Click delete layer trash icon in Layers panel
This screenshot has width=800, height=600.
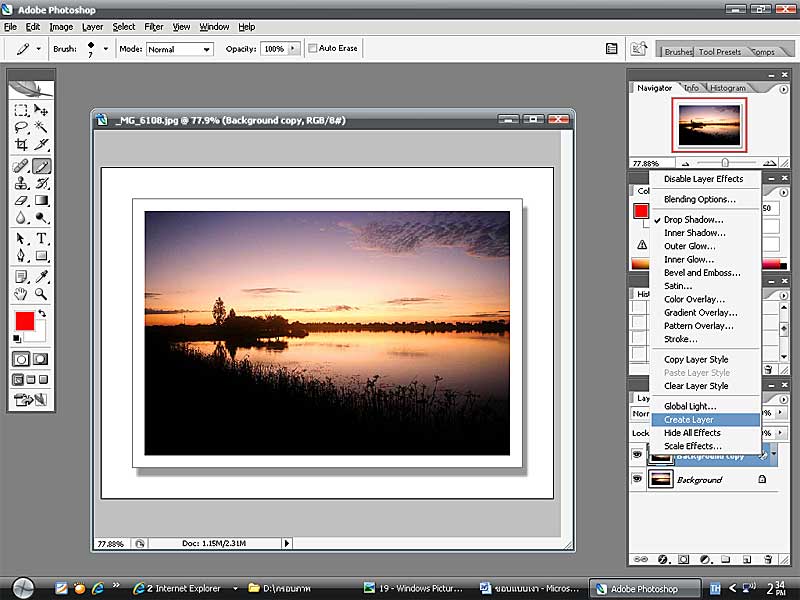768,559
